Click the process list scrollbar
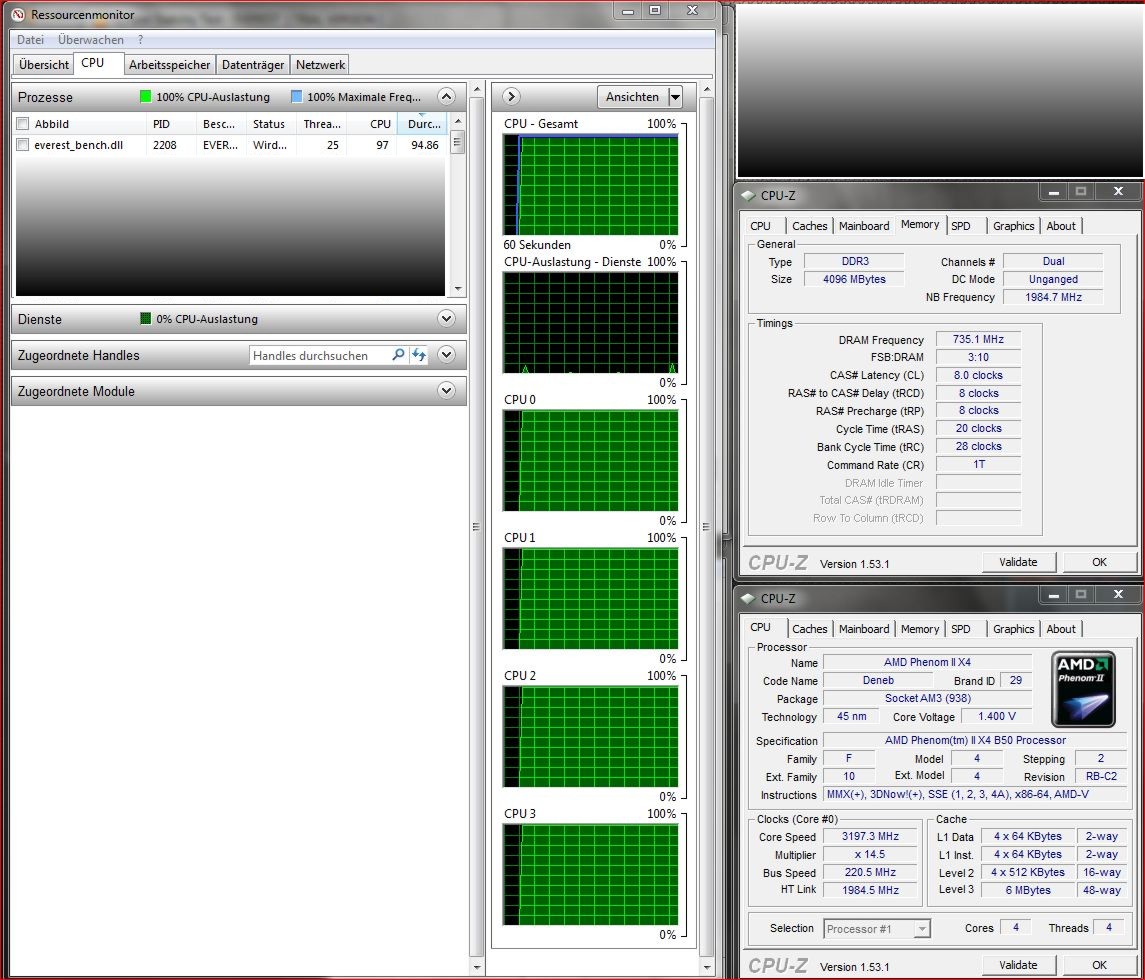Viewport: 1145px width, 980px height. [458, 205]
